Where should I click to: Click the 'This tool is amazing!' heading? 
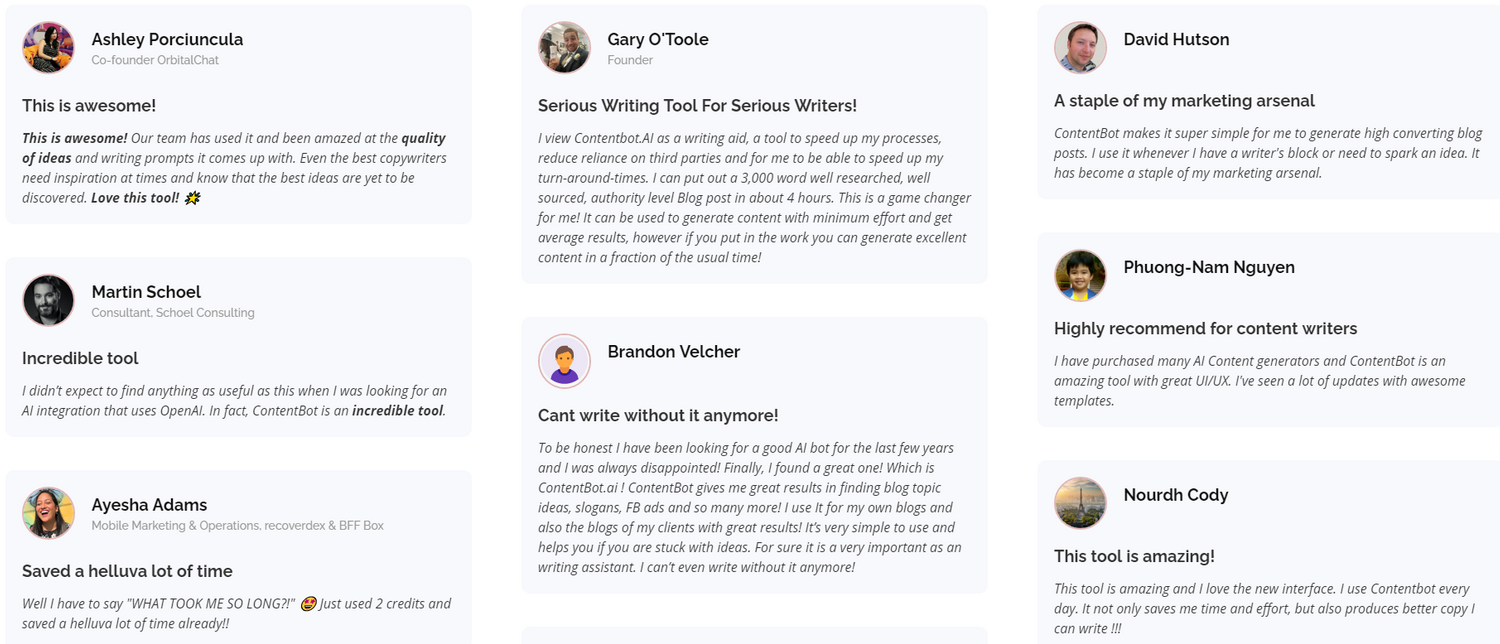click(1134, 556)
